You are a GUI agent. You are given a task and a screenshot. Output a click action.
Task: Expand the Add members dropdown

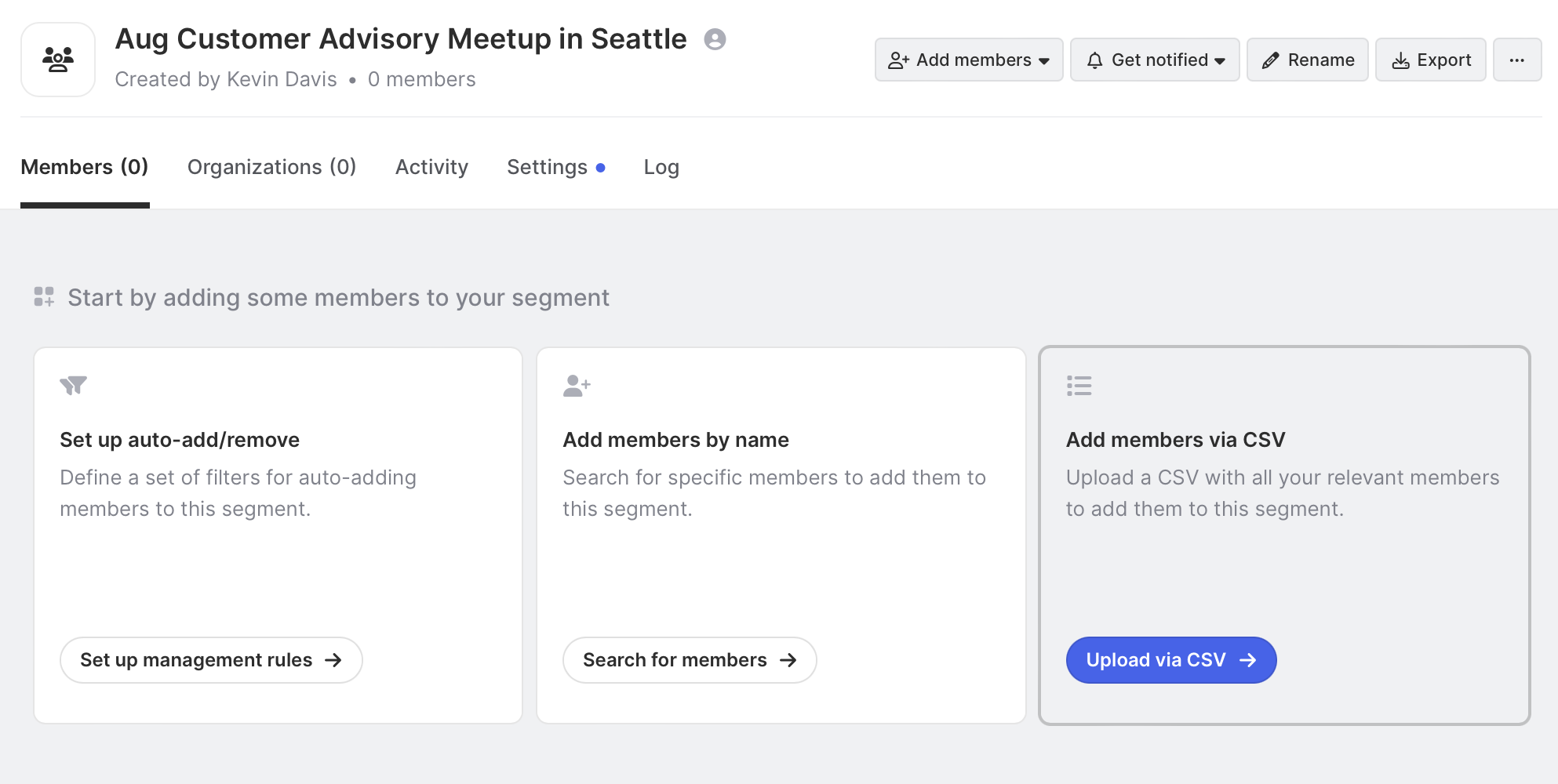pyautogui.click(x=968, y=60)
